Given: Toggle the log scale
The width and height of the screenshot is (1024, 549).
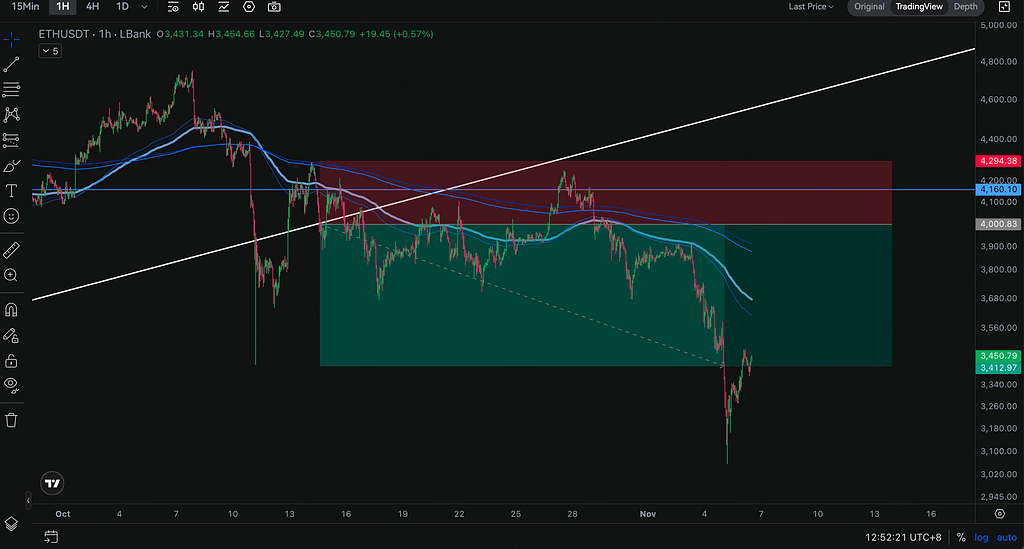Looking at the screenshot, I should click(982, 537).
